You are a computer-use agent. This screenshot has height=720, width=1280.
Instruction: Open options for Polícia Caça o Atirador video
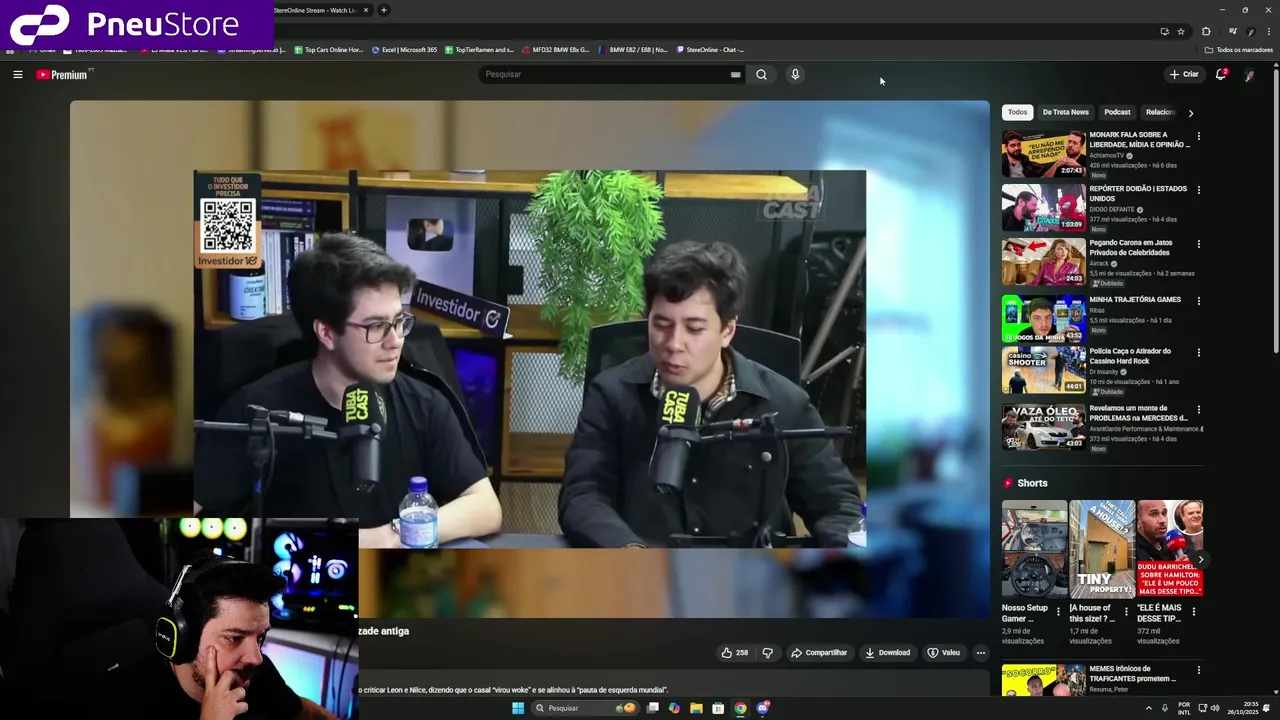point(1198,353)
